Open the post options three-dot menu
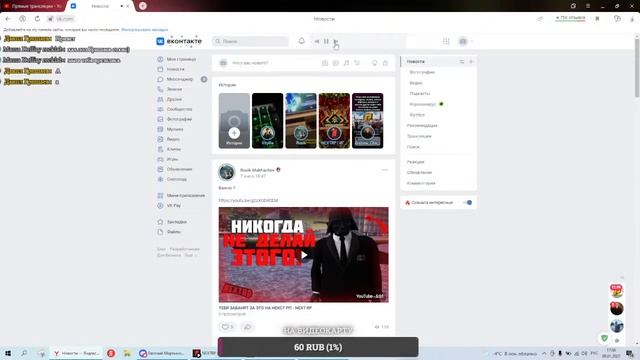Image resolution: width=640 pixels, height=360 pixels. [384, 170]
